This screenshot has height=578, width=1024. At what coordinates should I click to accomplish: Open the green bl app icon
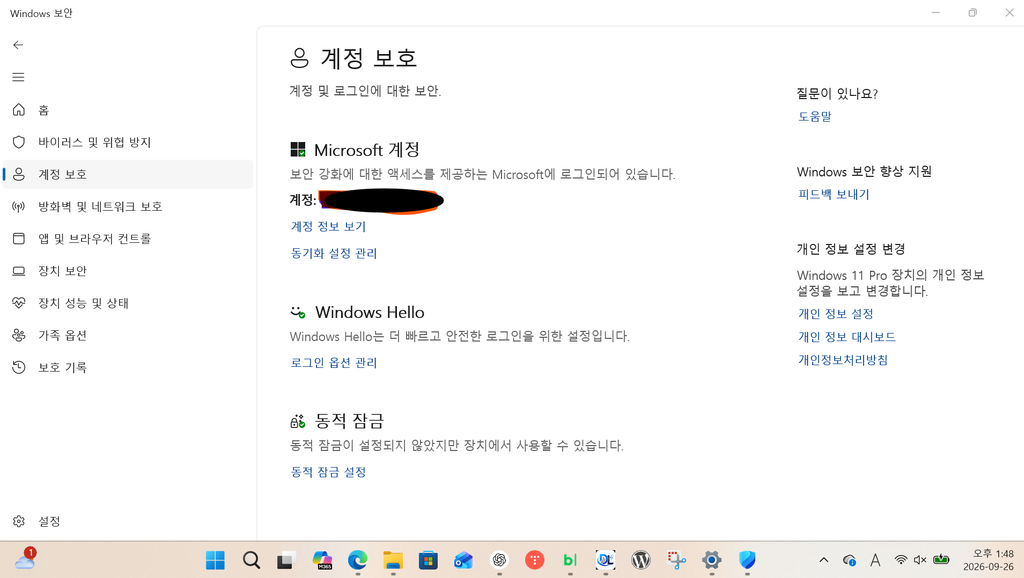coord(570,560)
